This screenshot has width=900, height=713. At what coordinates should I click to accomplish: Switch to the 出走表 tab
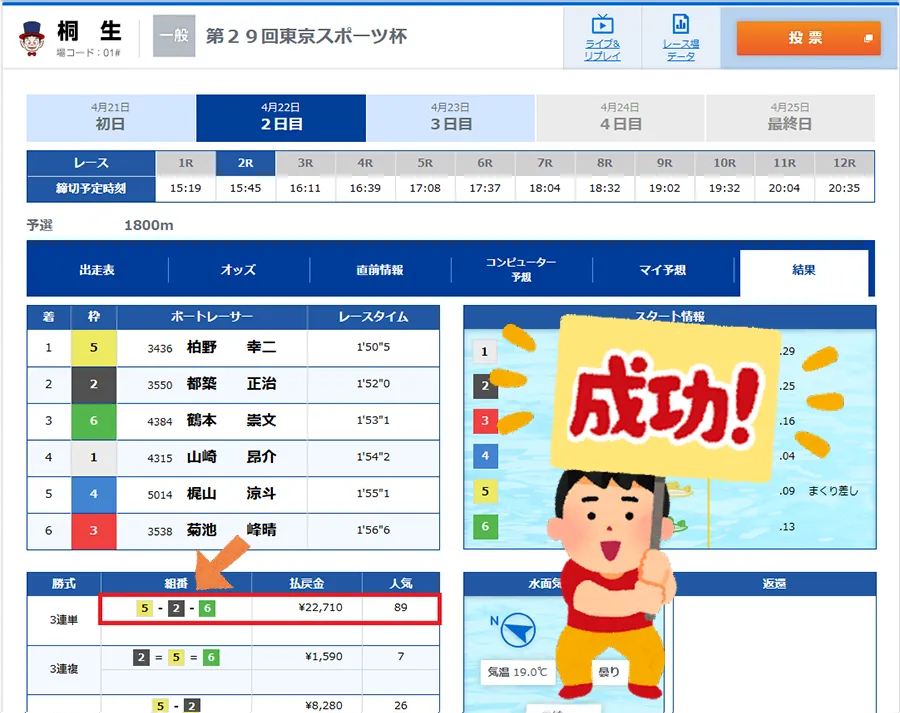97,270
